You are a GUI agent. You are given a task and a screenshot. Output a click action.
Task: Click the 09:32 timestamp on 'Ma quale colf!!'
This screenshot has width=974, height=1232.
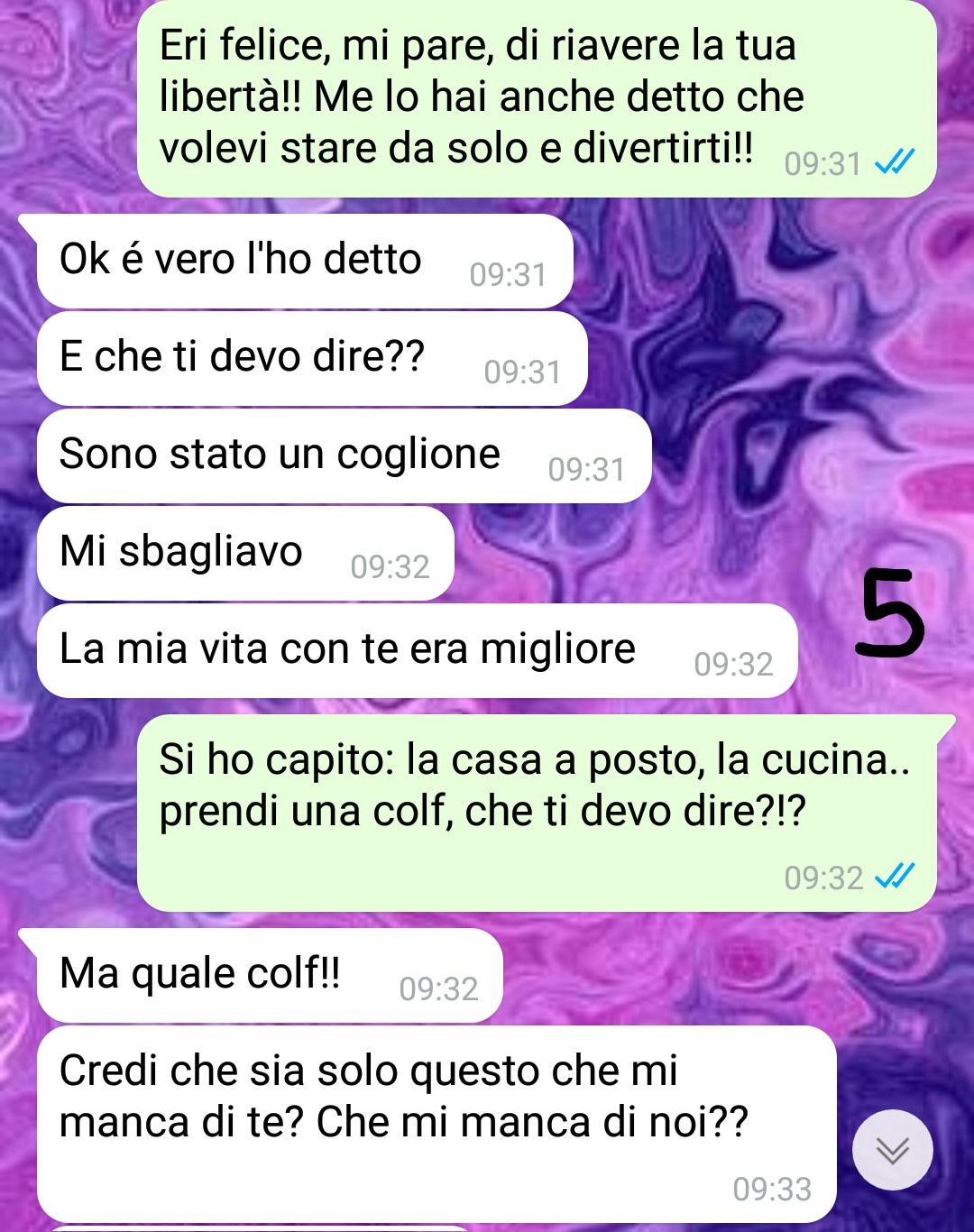[438, 988]
